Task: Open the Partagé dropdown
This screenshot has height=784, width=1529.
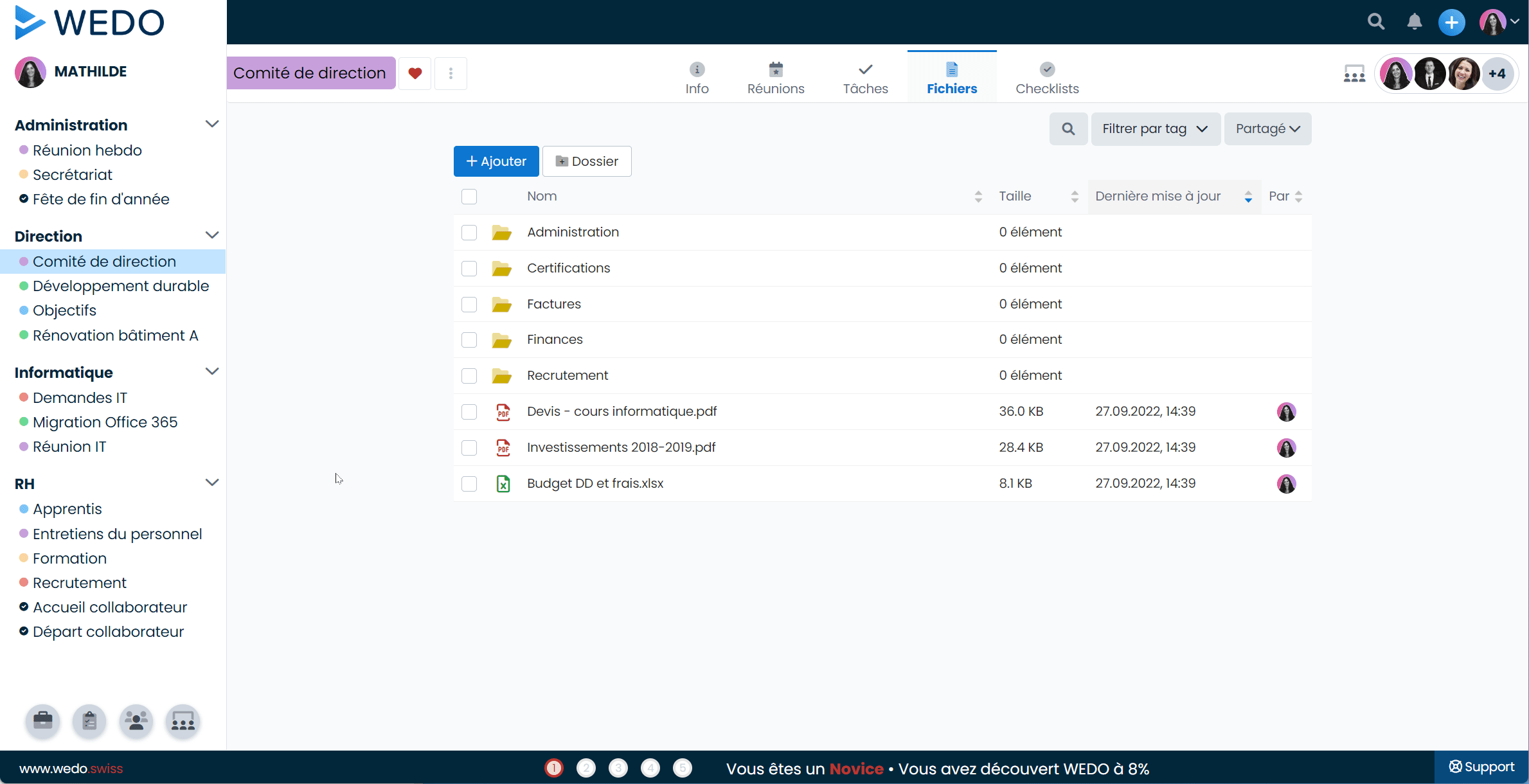Action: coord(1267,129)
